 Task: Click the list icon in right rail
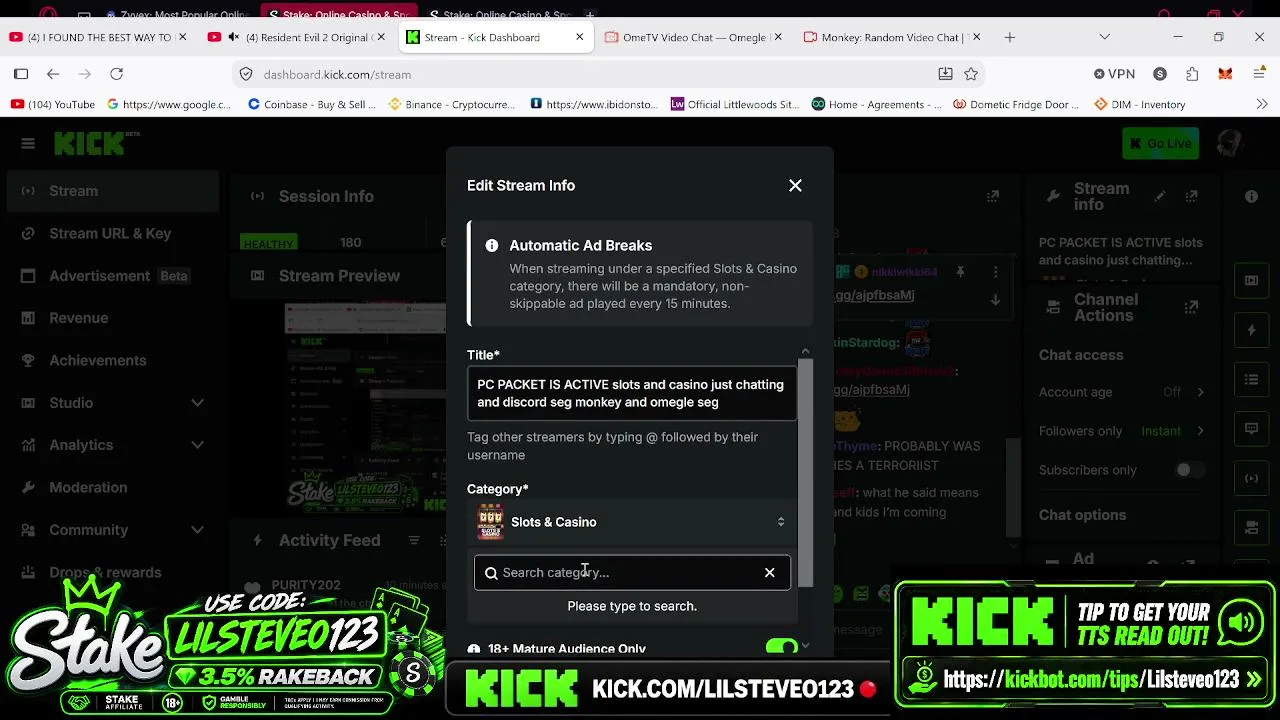(1251, 380)
